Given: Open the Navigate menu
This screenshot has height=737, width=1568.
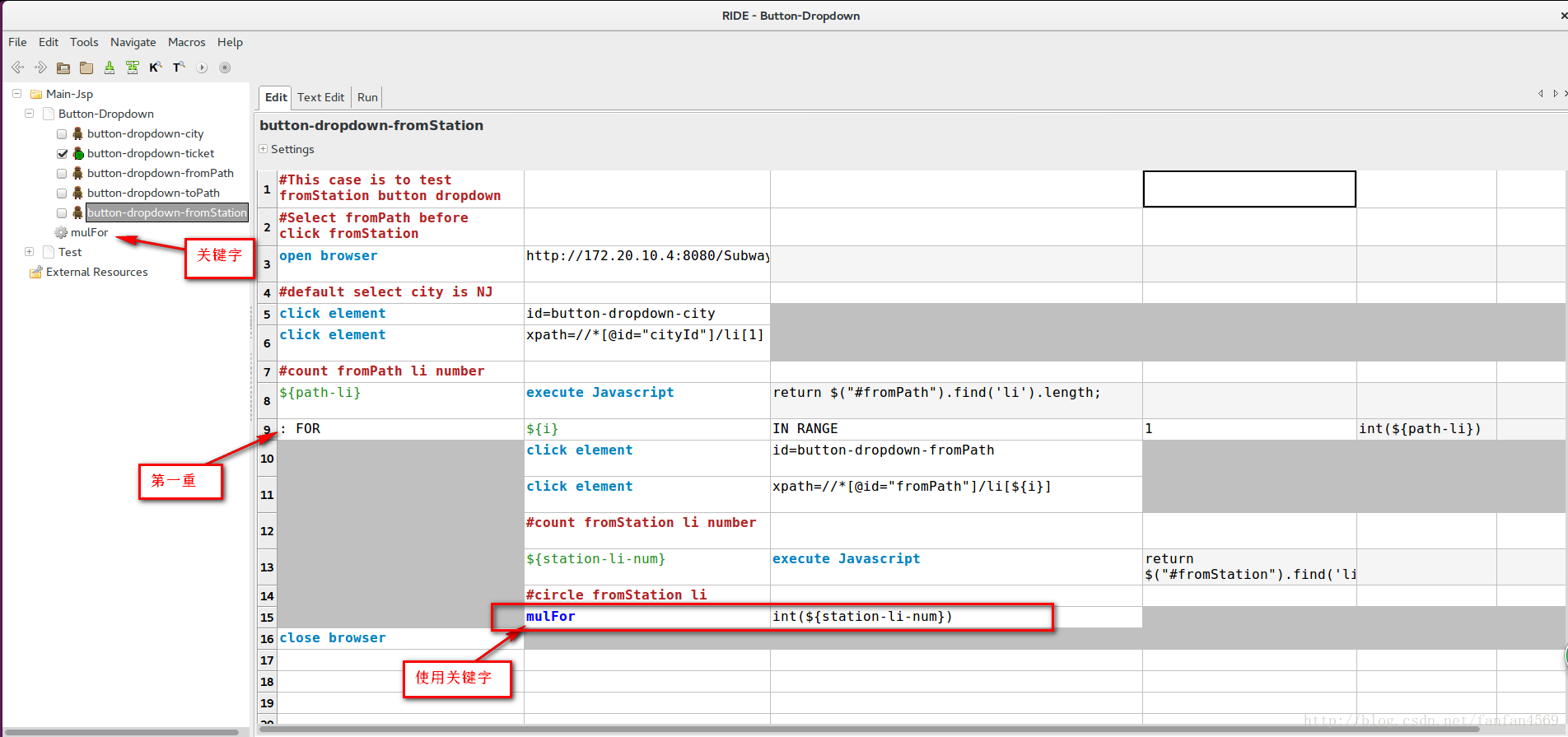Looking at the screenshot, I should tap(133, 42).
